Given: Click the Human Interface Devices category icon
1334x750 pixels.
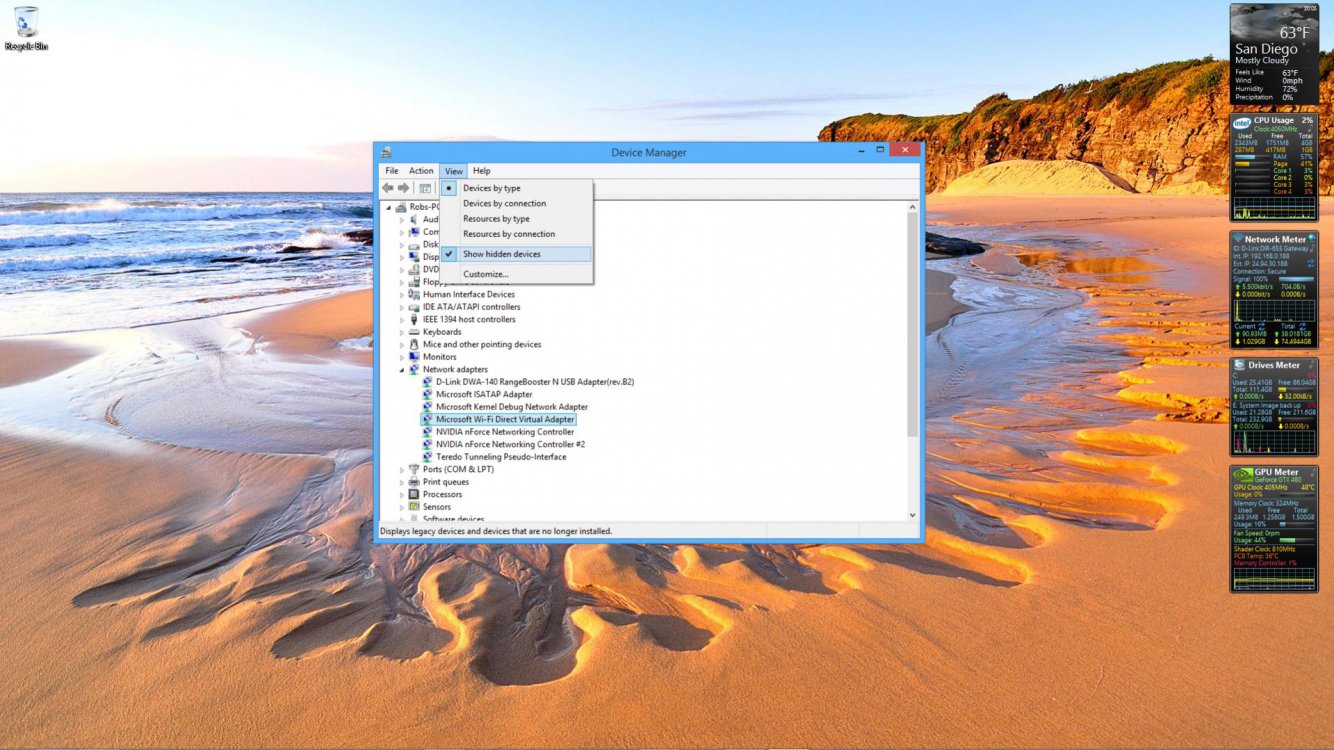Looking at the screenshot, I should [414, 294].
